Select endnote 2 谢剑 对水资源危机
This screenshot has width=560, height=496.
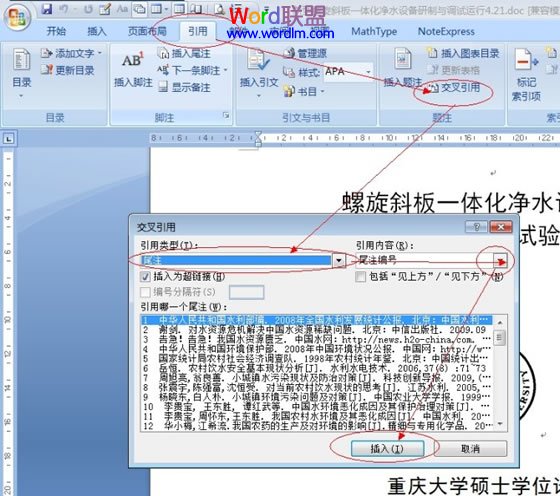(x=316, y=329)
